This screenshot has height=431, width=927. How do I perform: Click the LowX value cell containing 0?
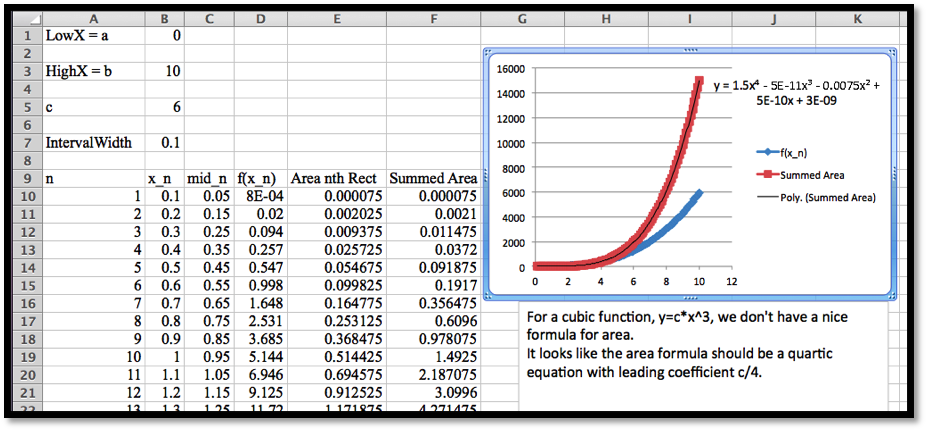point(164,35)
